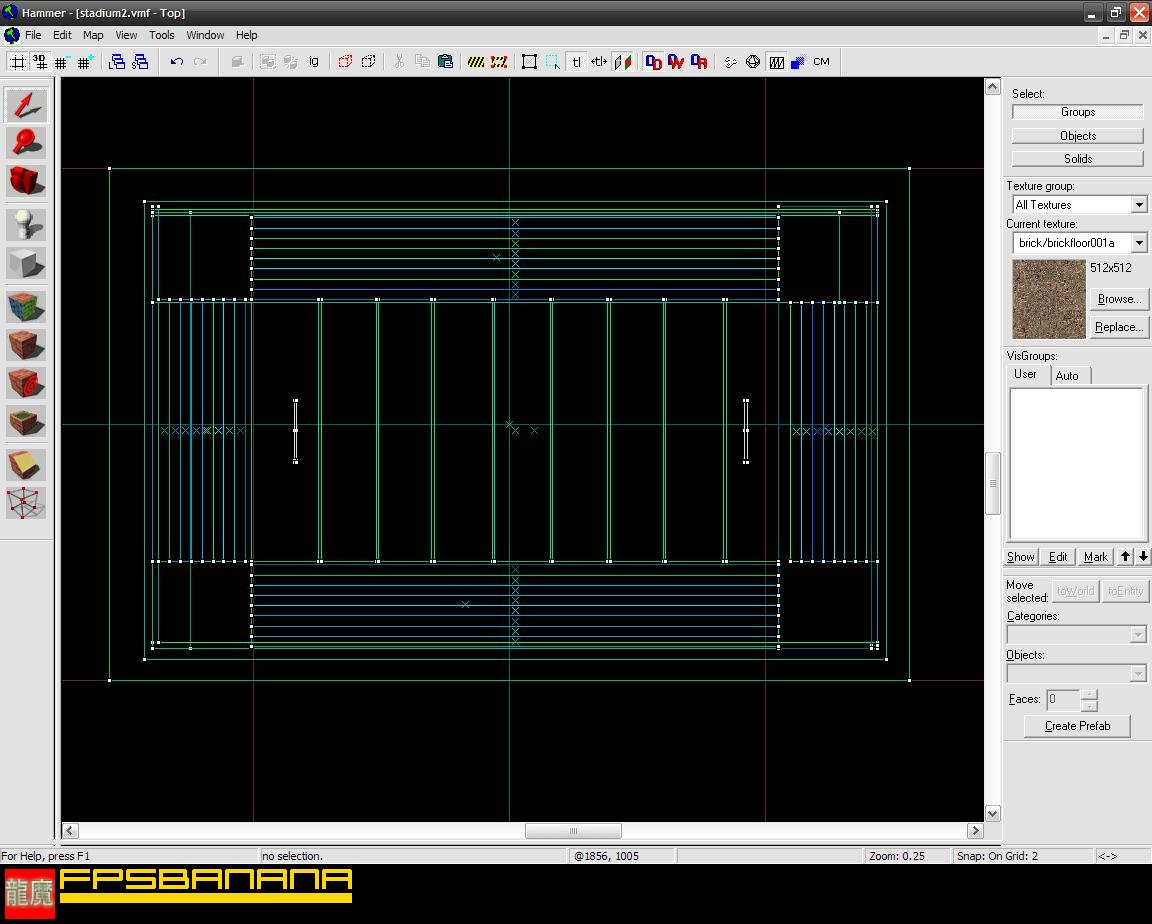Activate the Magnify tool
Screen dimensions: 1152x924
coord(26,143)
